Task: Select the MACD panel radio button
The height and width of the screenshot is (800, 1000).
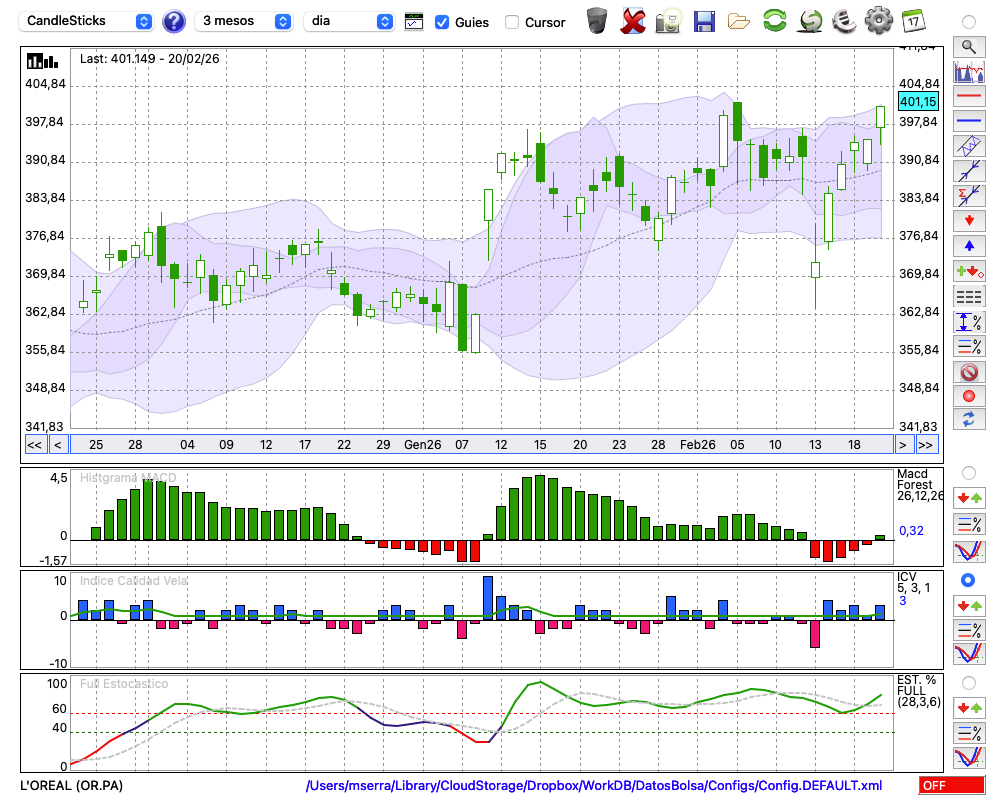Action: pyautogui.click(x=969, y=472)
